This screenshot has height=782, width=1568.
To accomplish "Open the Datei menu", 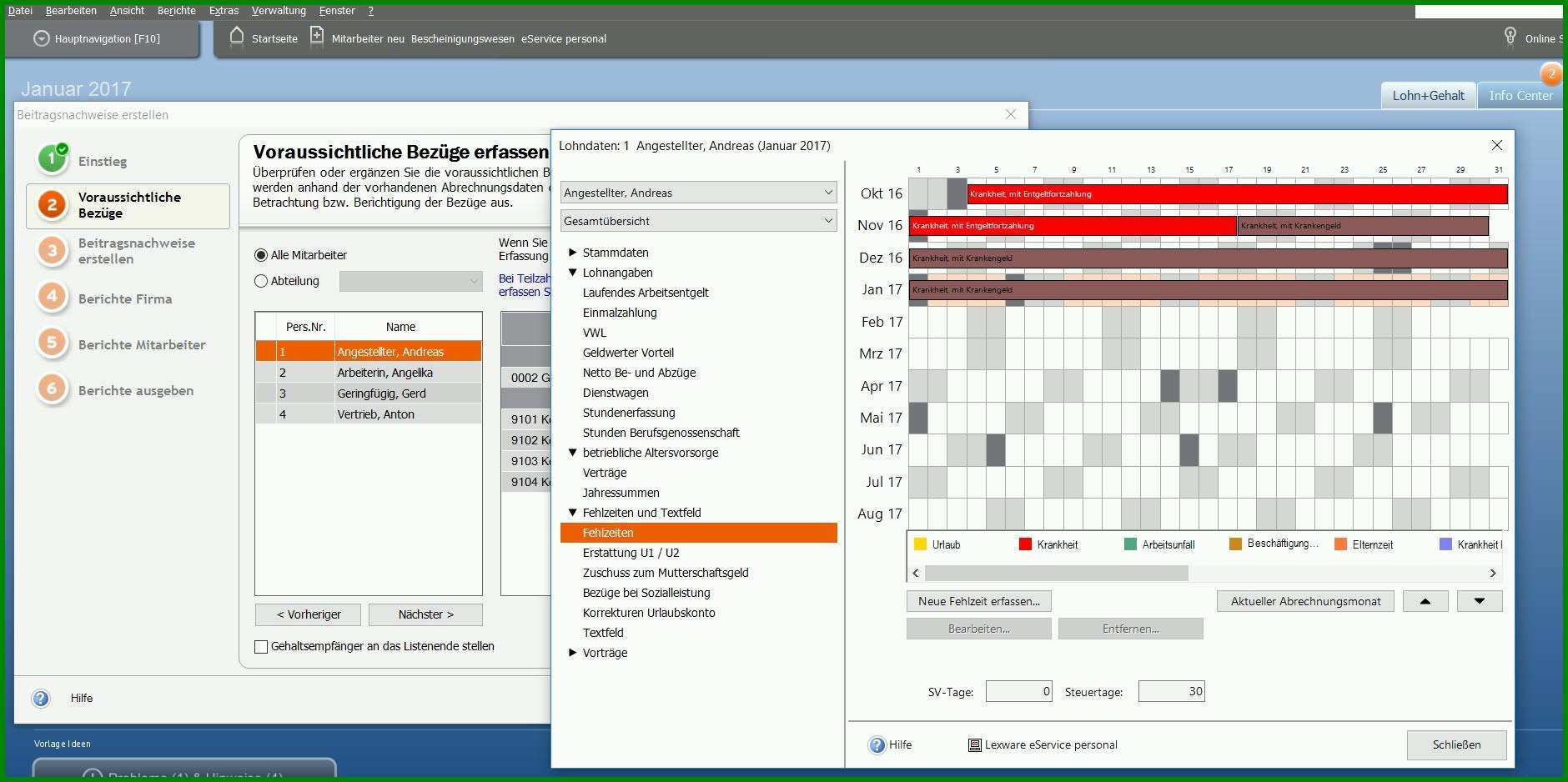I will click(20, 11).
